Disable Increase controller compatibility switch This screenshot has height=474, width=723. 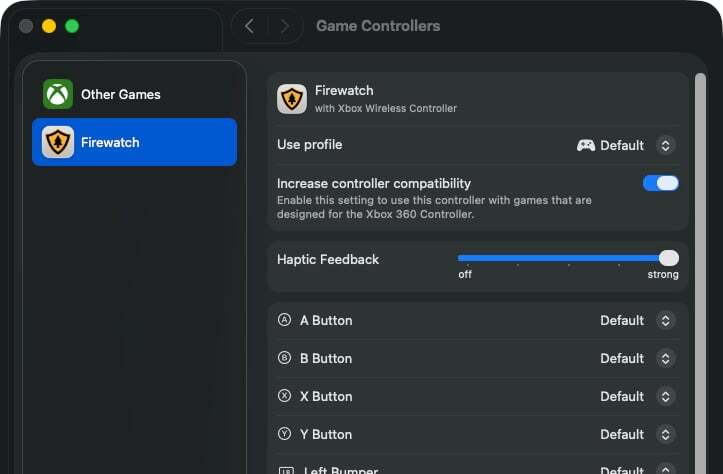(660, 183)
